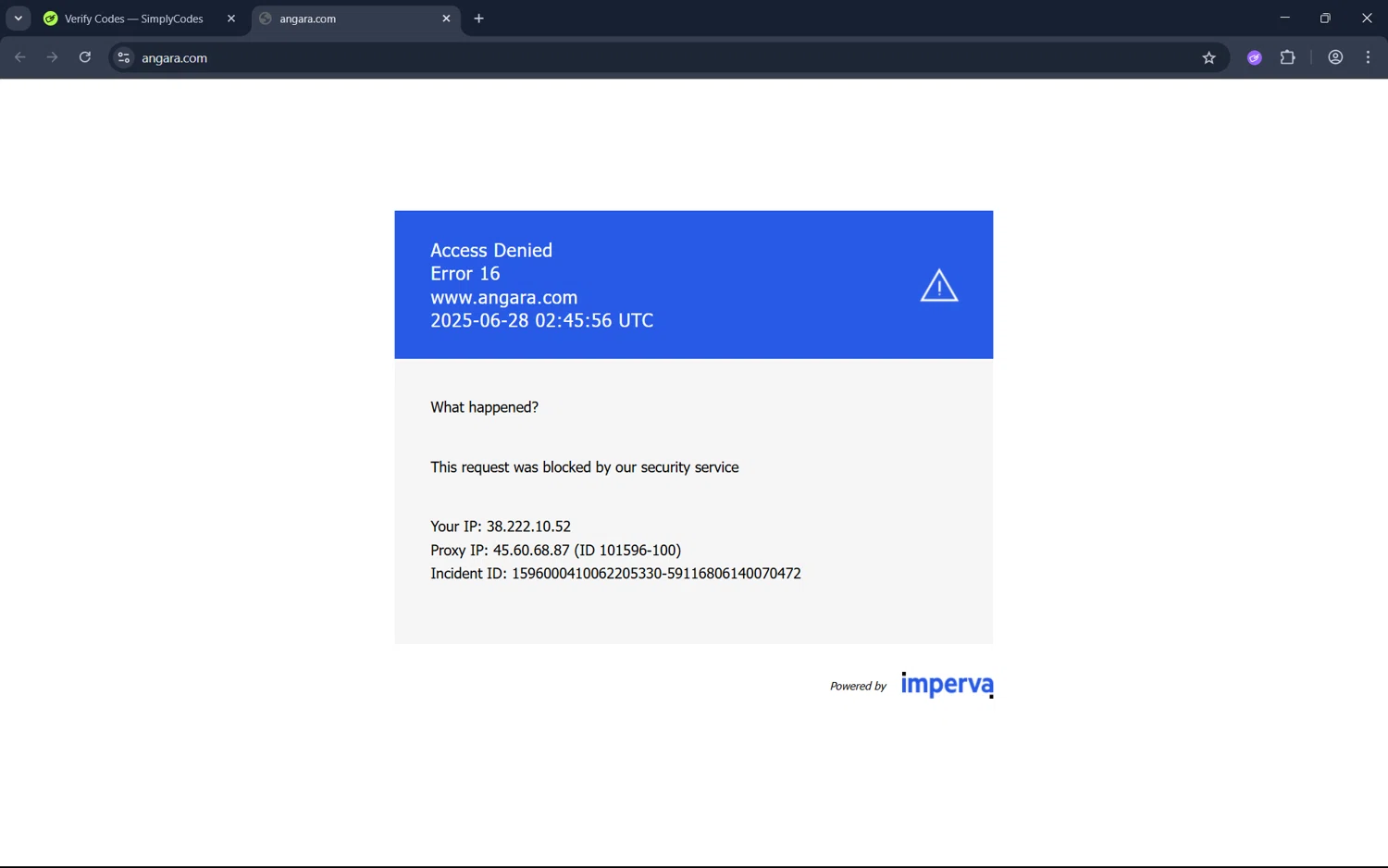Open a new tab with plus button
This screenshot has height=868, width=1388.
478,19
